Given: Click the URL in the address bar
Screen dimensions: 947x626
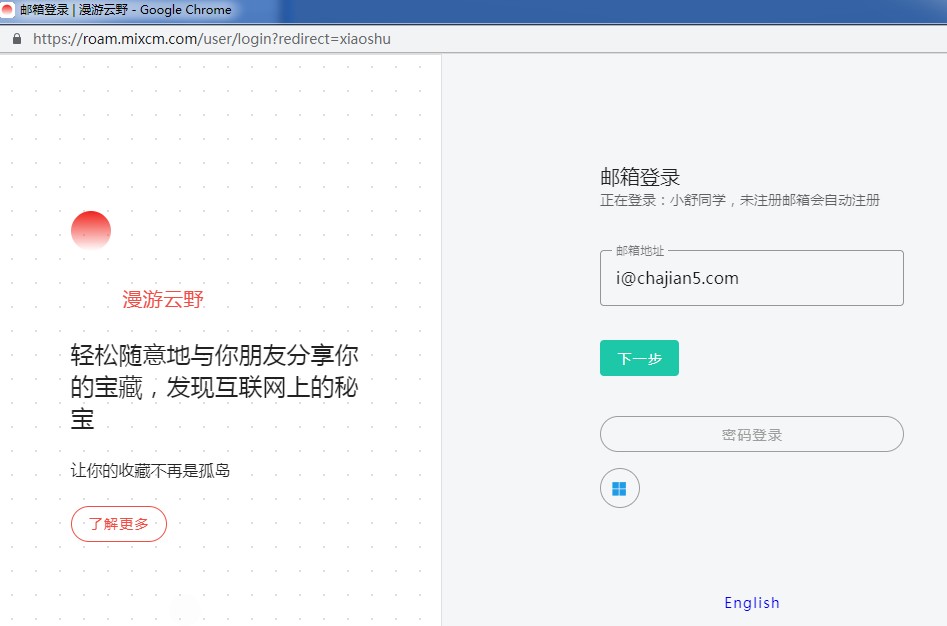Looking at the screenshot, I should [212, 39].
